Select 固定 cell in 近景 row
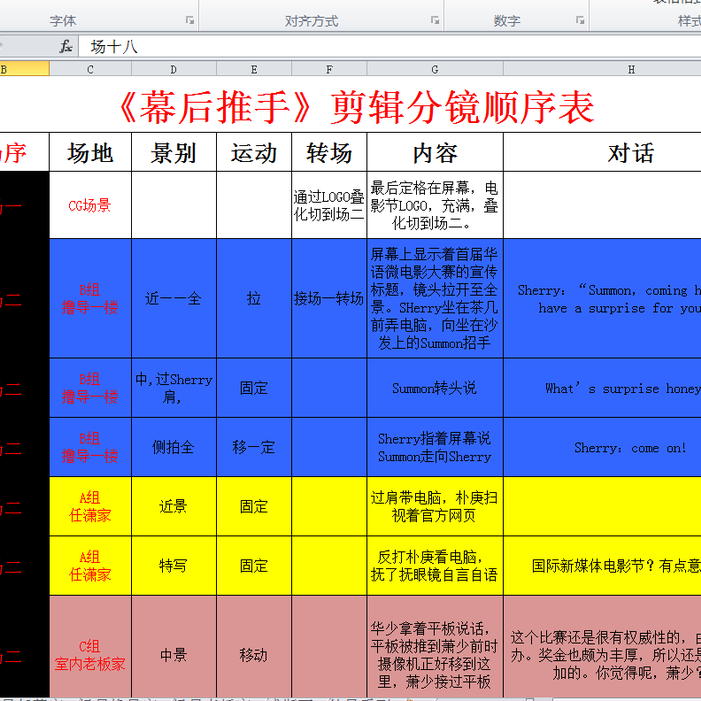 (254, 506)
